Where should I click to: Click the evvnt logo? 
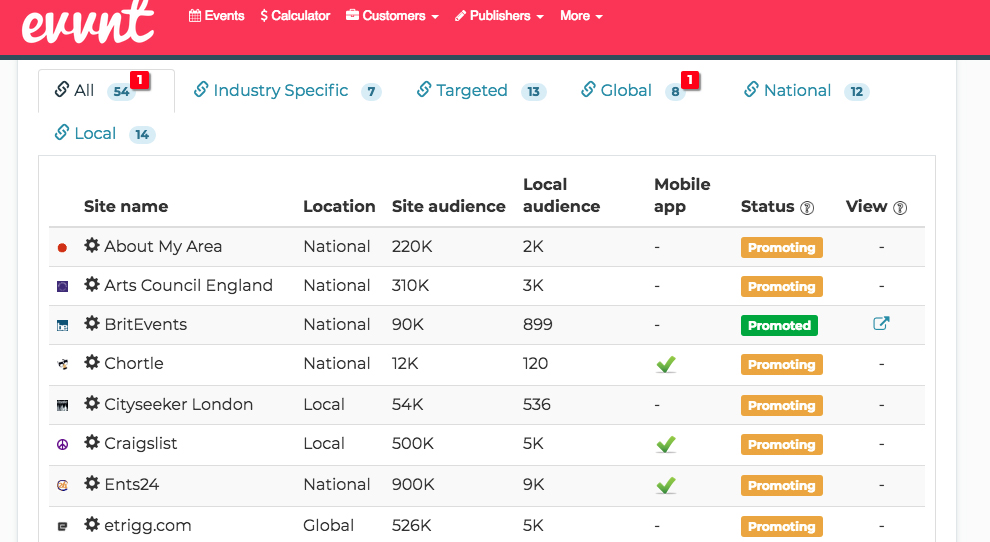coord(87,24)
